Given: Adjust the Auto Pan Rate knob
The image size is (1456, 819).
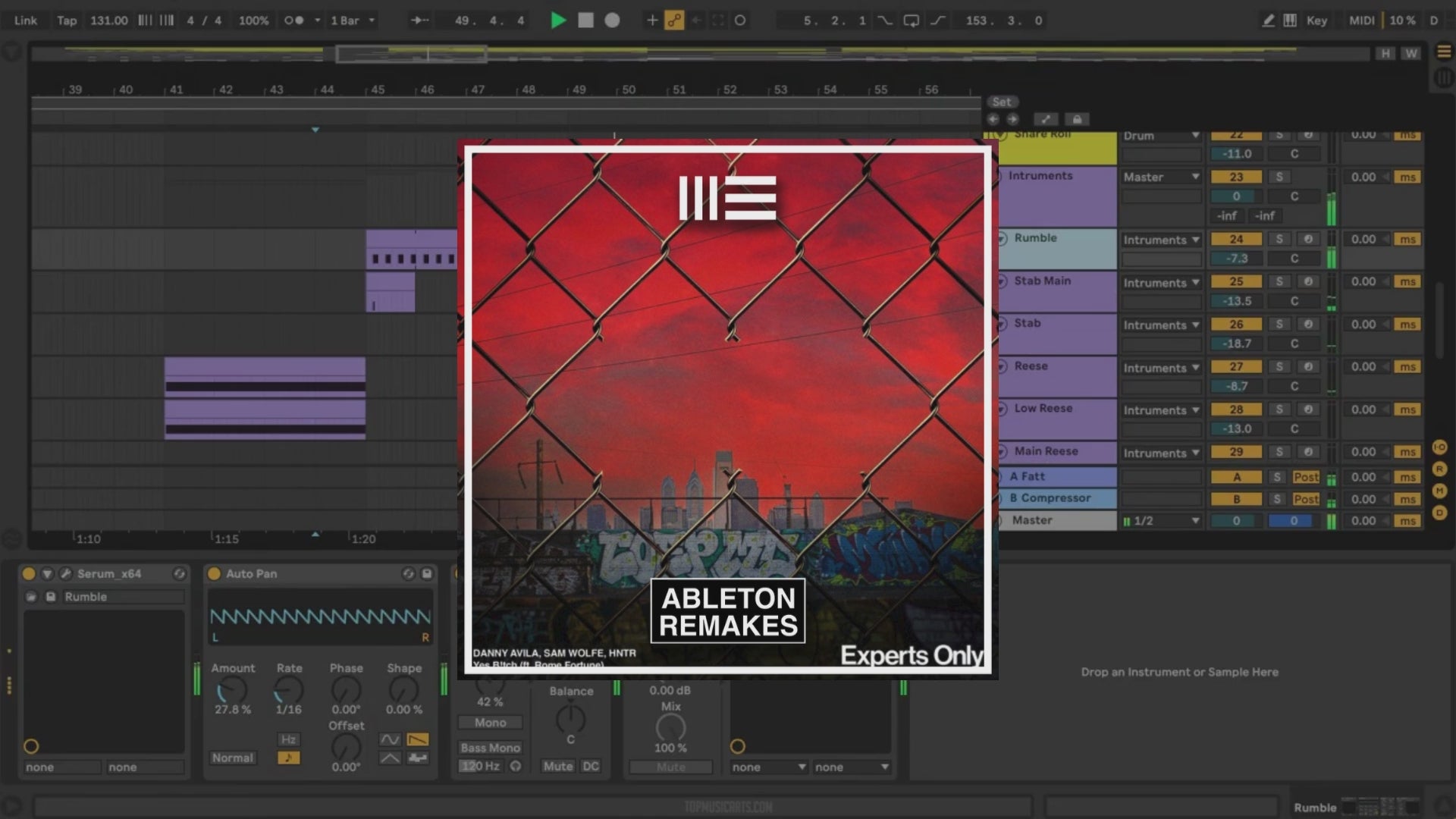Looking at the screenshot, I should point(289,690).
